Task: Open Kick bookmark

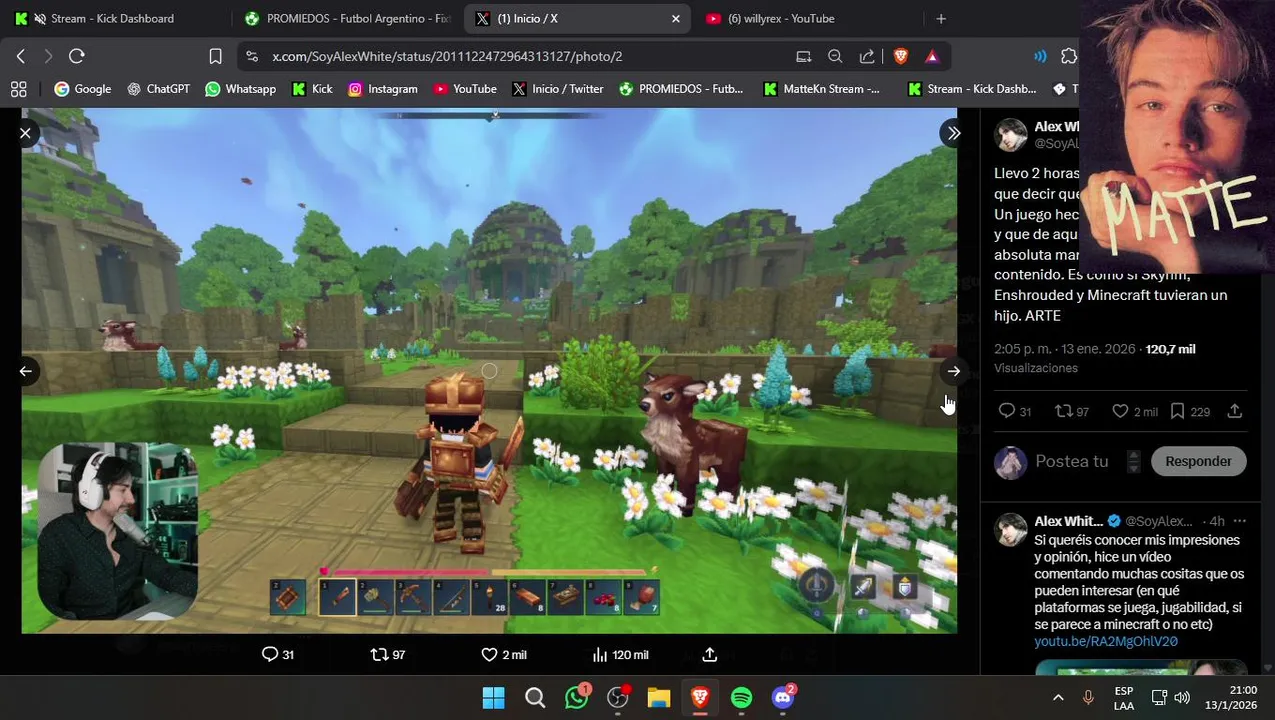Action: click(312, 89)
